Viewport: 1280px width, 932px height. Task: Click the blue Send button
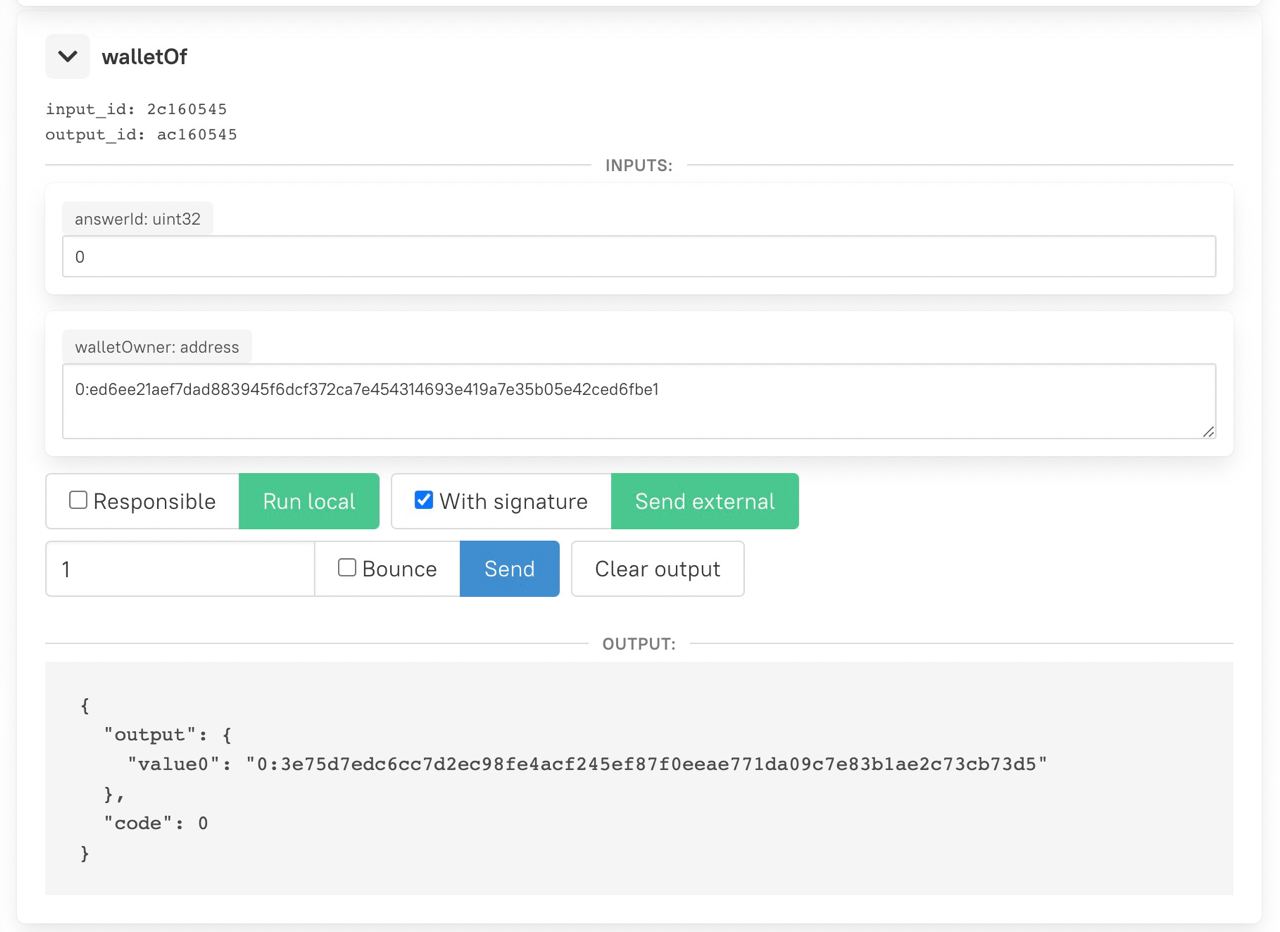(509, 569)
